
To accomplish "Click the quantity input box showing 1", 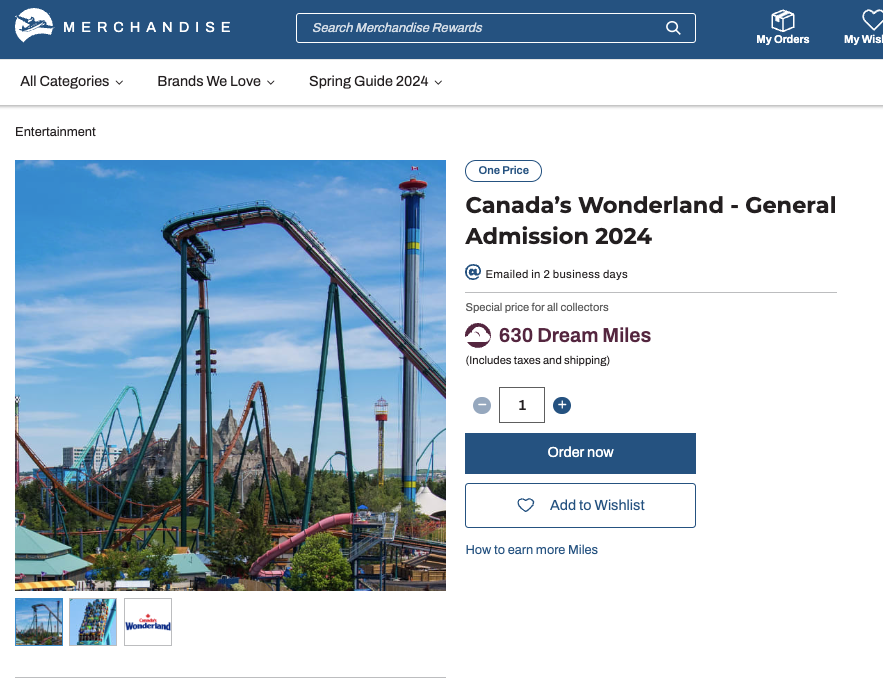I will [x=521, y=405].
